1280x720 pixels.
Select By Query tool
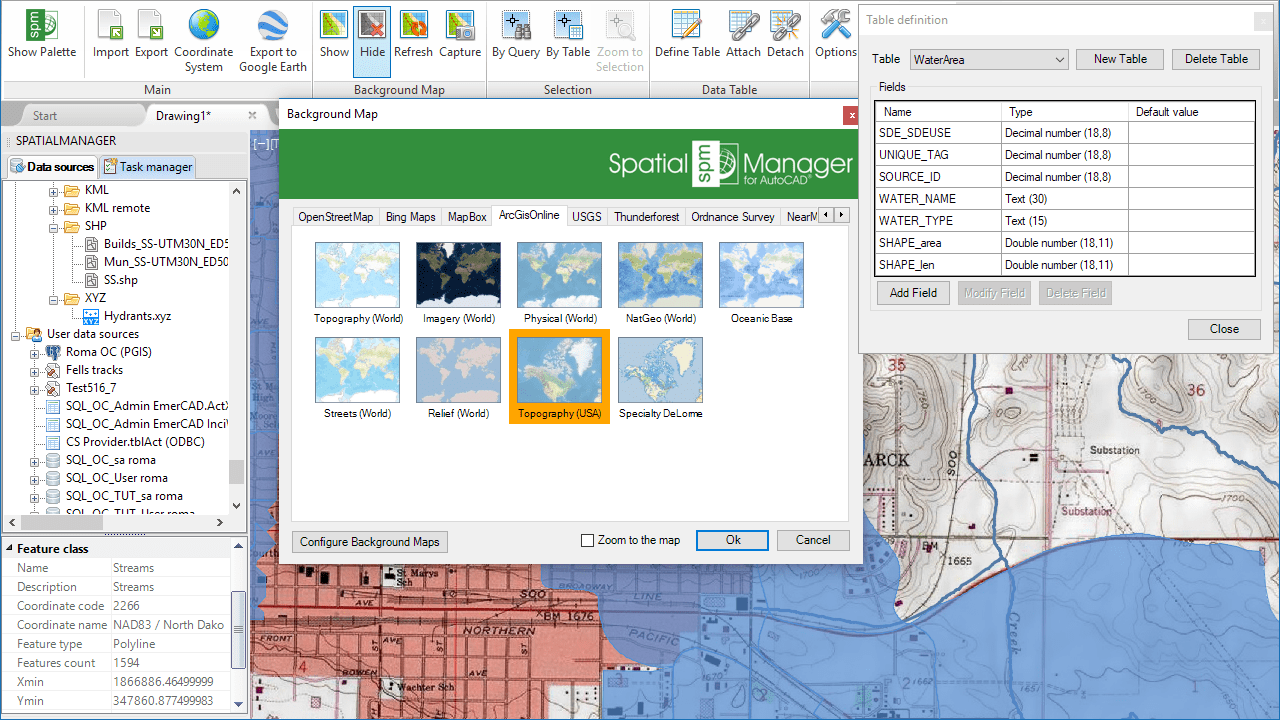click(516, 35)
